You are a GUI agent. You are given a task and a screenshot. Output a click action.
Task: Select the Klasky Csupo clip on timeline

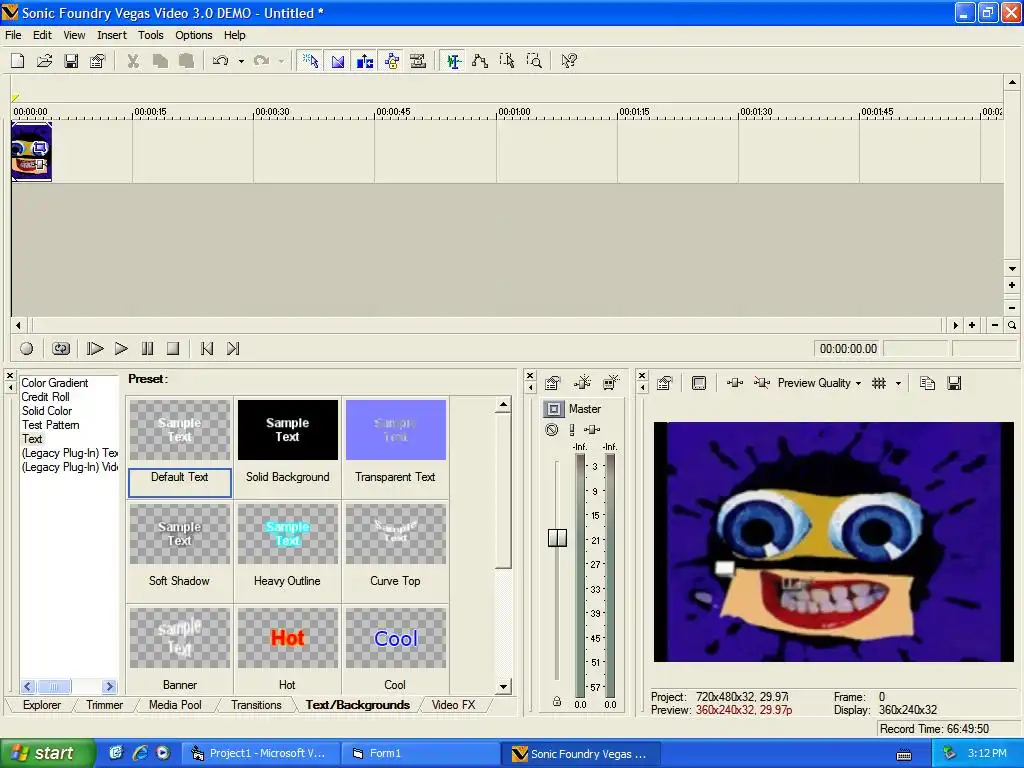coord(31,152)
